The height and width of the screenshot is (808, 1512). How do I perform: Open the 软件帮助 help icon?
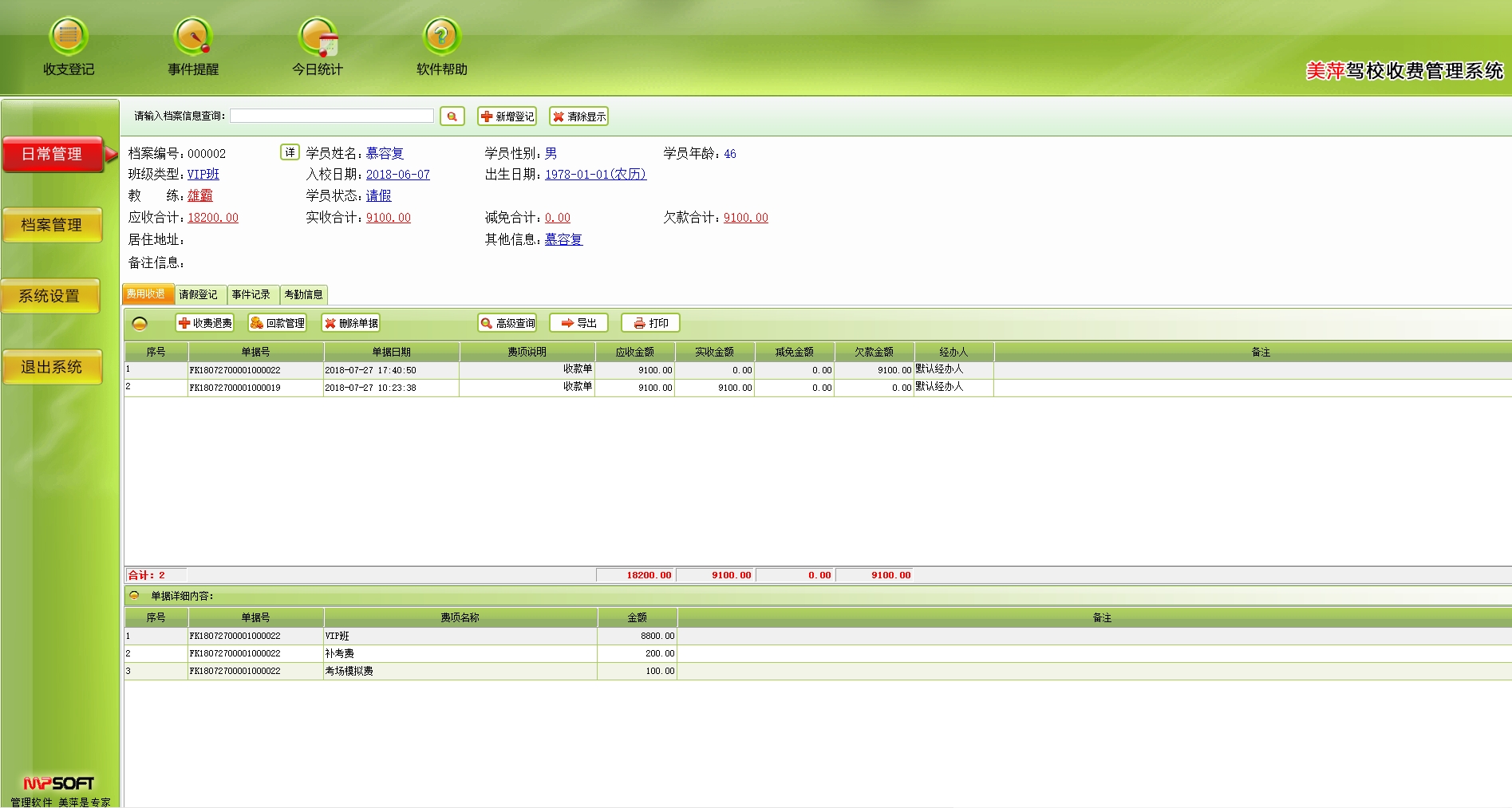coord(441,37)
